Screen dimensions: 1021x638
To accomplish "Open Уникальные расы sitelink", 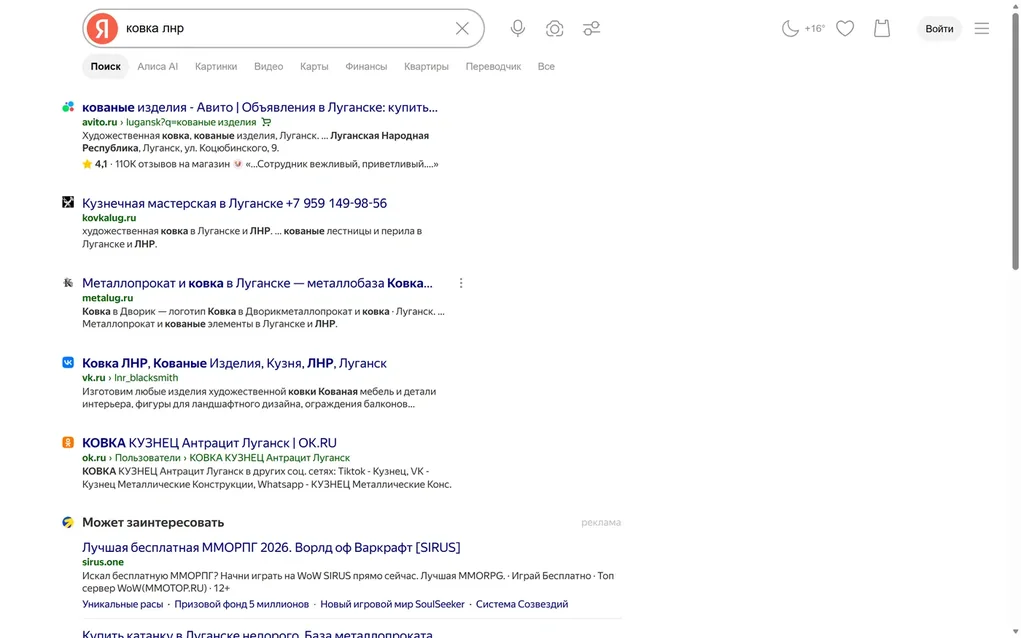I will (122, 604).
